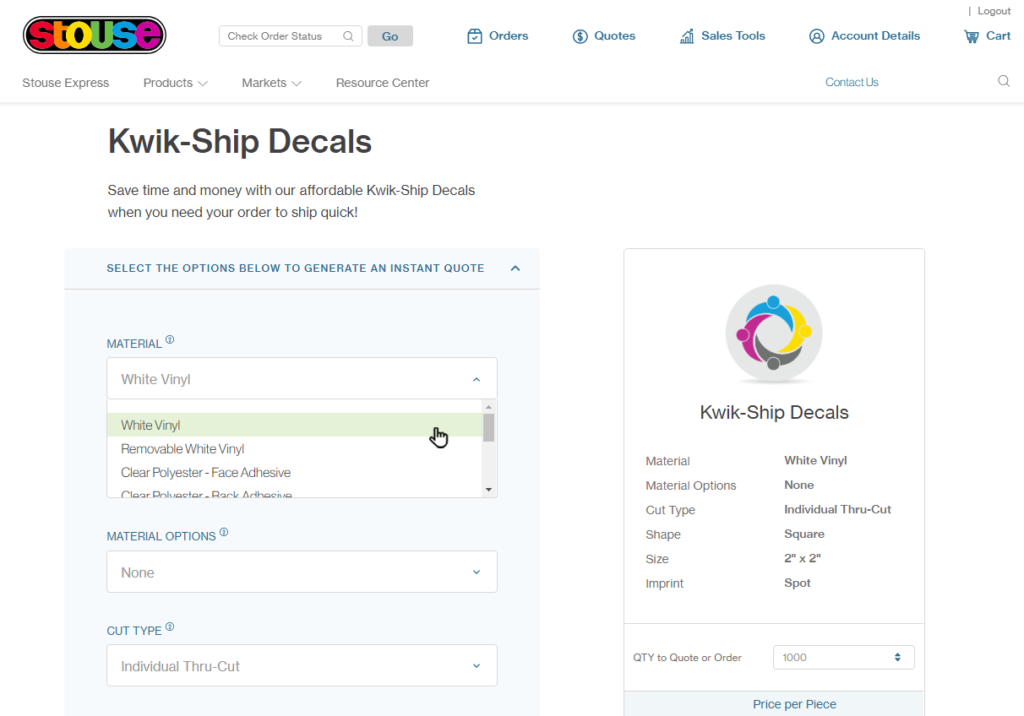1024x716 pixels.
Task: Click the Material Options info icon
Action: click(224, 533)
